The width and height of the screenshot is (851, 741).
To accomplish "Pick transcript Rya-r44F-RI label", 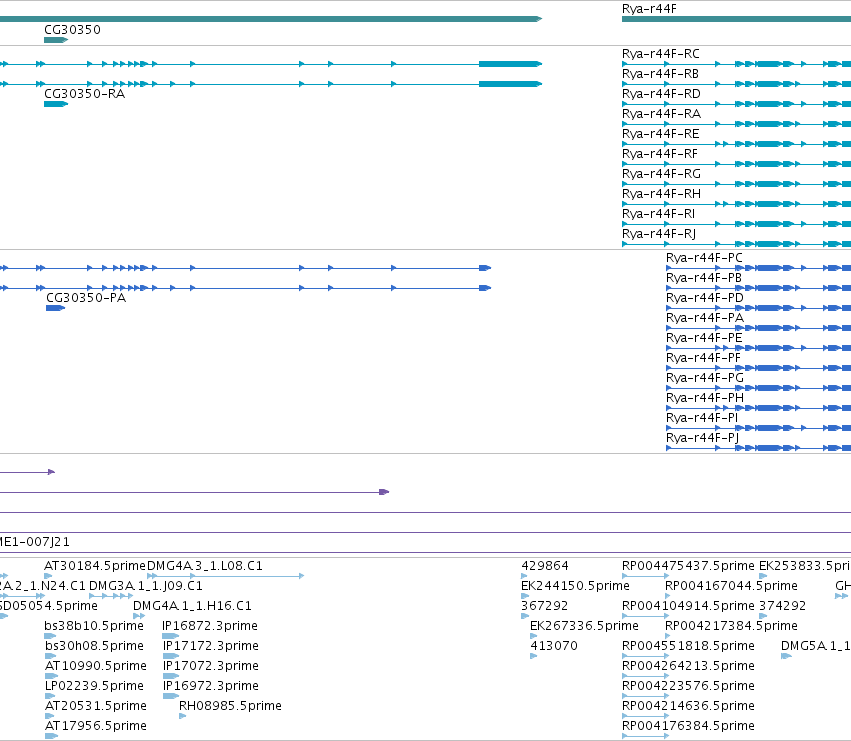I will click(658, 214).
